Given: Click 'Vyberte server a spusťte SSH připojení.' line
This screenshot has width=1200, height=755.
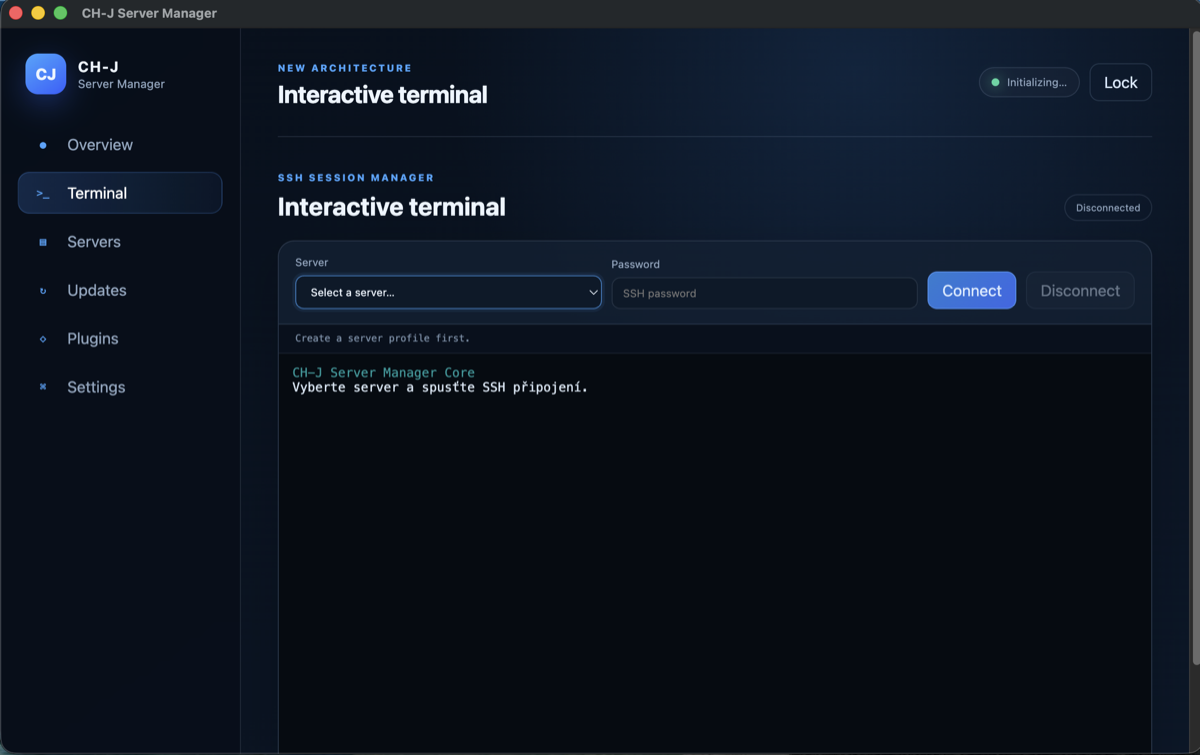Looking at the screenshot, I should pyautogui.click(x=440, y=388).
